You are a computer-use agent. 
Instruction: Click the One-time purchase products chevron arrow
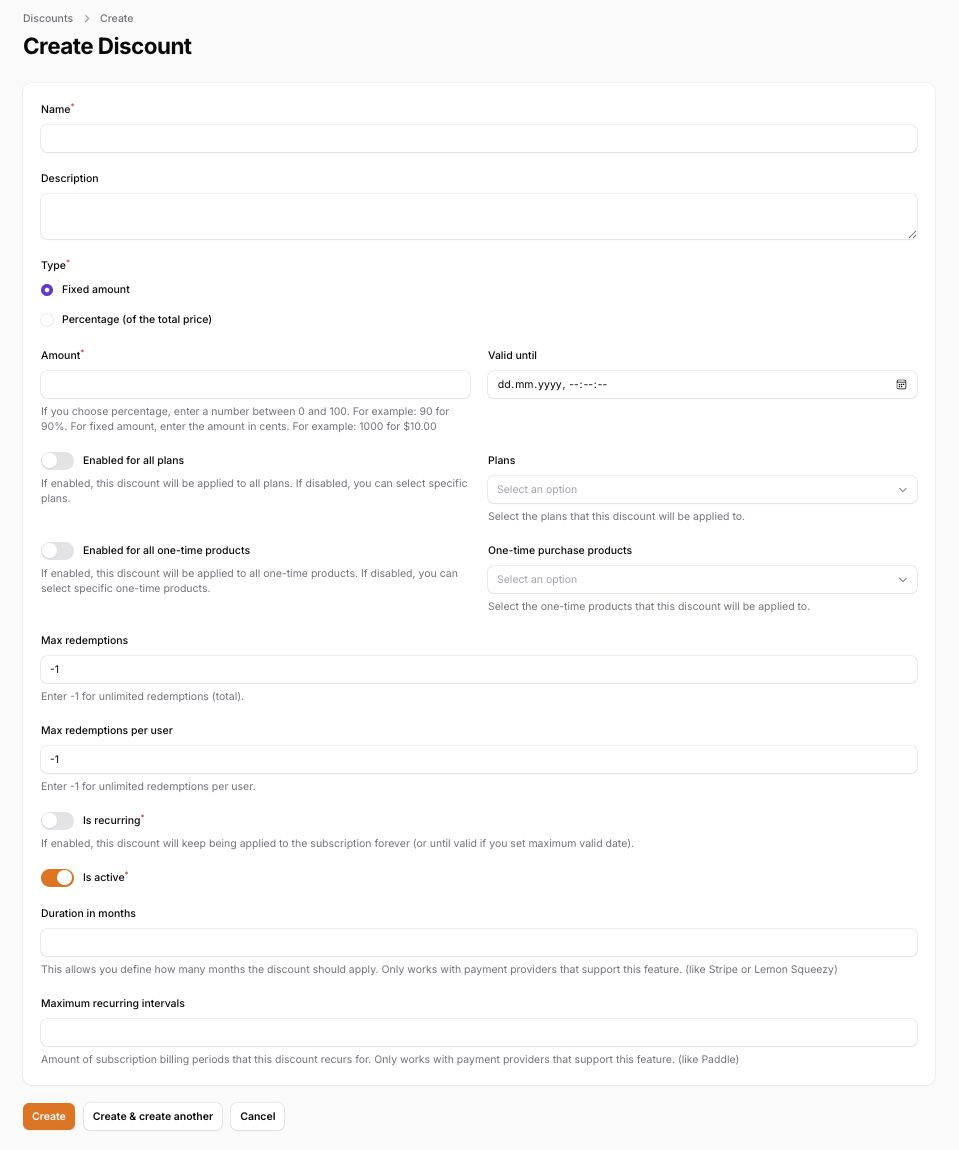coord(903,579)
